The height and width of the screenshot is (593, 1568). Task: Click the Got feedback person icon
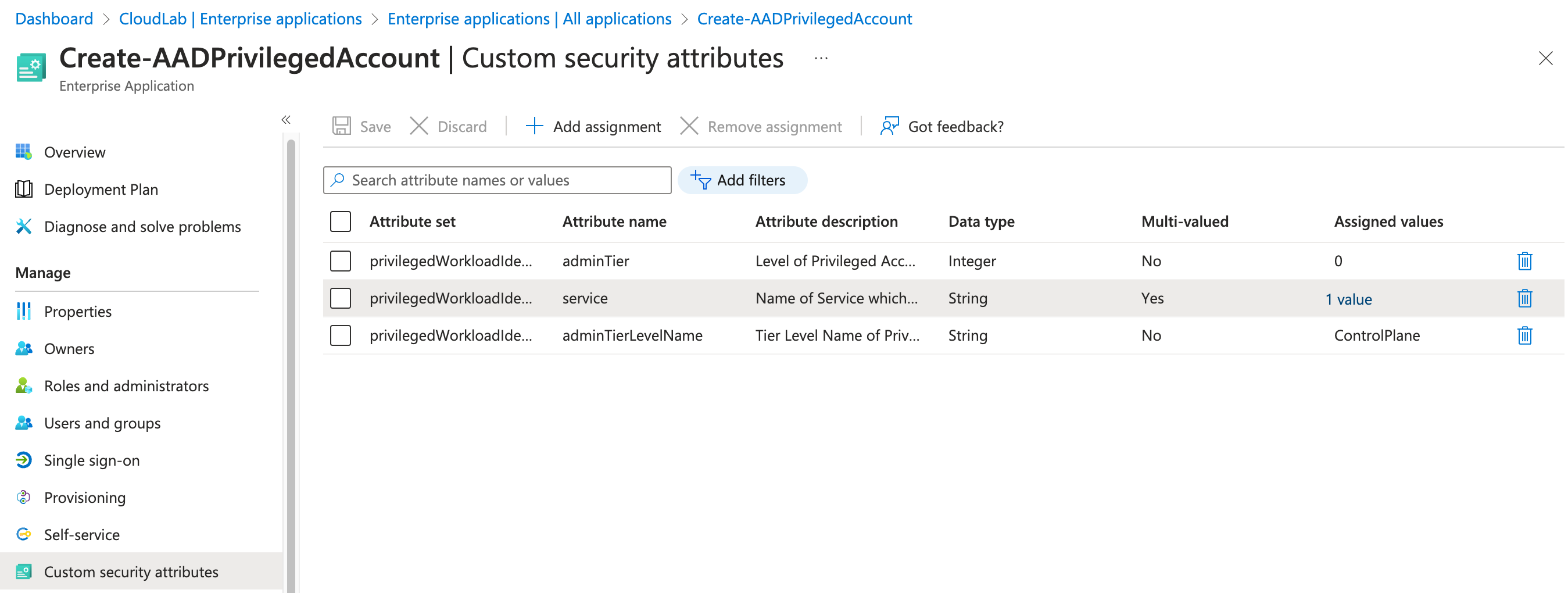coord(889,126)
